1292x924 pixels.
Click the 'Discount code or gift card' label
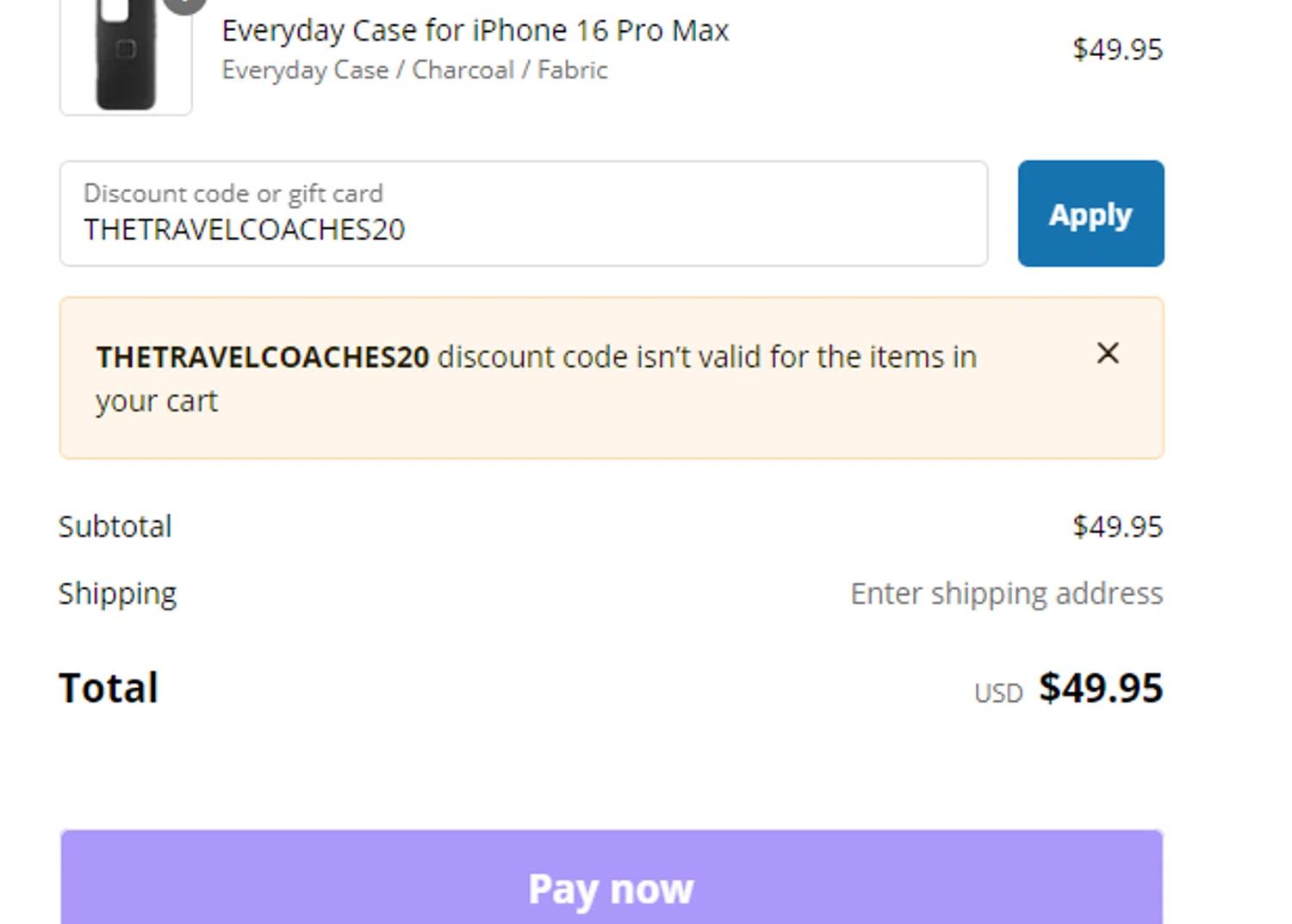coord(233,193)
